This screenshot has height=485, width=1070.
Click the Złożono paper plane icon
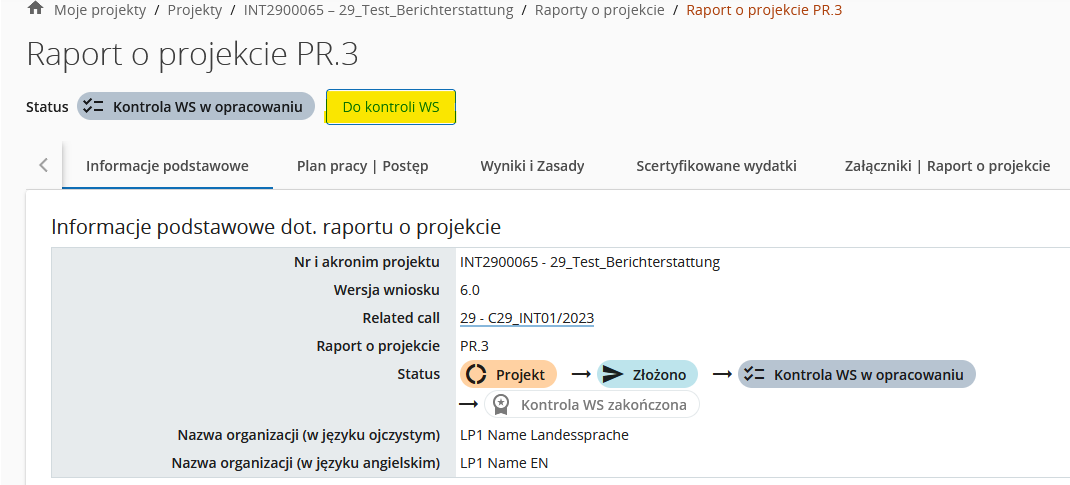click(x=612, y=375)
